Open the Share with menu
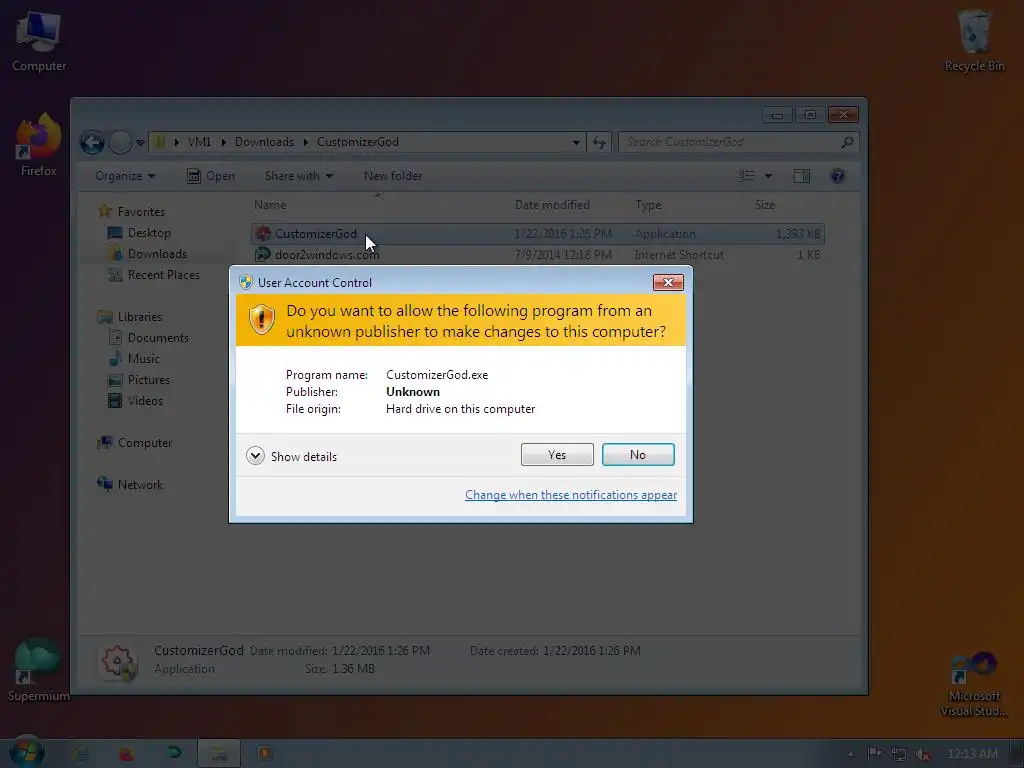This screenshot has height=768, width=1024. (x=298, y=176)
